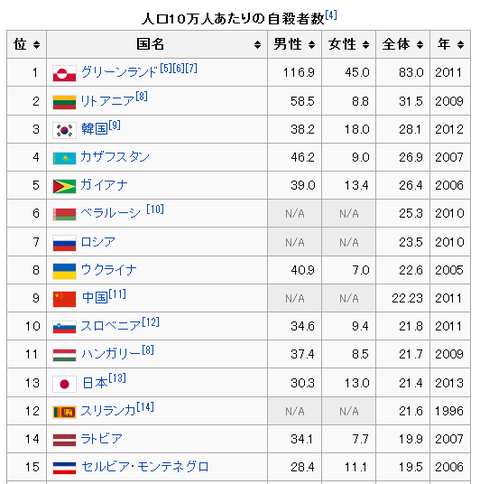
Task: Open footnote [13] beside 日本
Action: 117,378
